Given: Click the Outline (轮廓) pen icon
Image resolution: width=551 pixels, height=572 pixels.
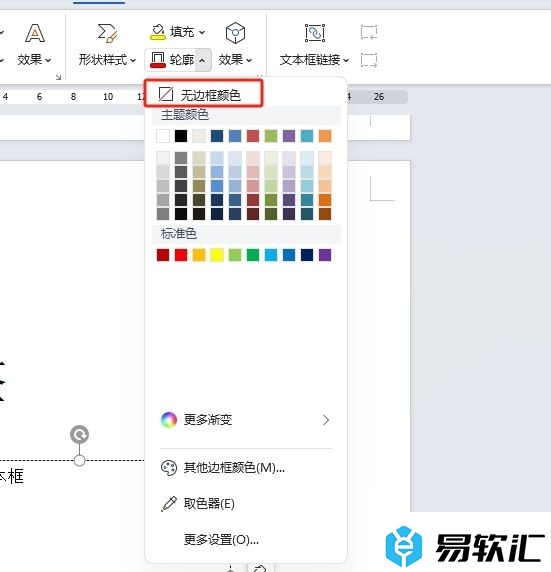Looking at the screenshot, I should pos(158,59).
